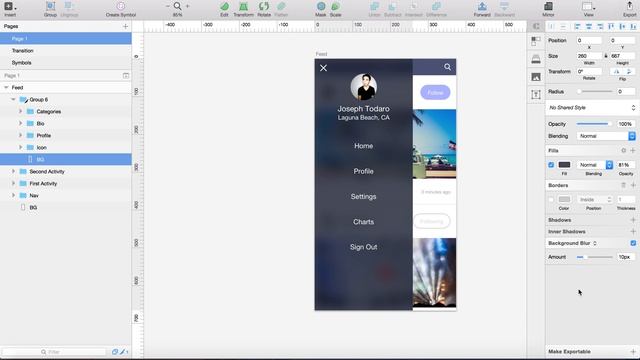
Task: Disable the Background Blur checkbox
Action: (633, 243)
